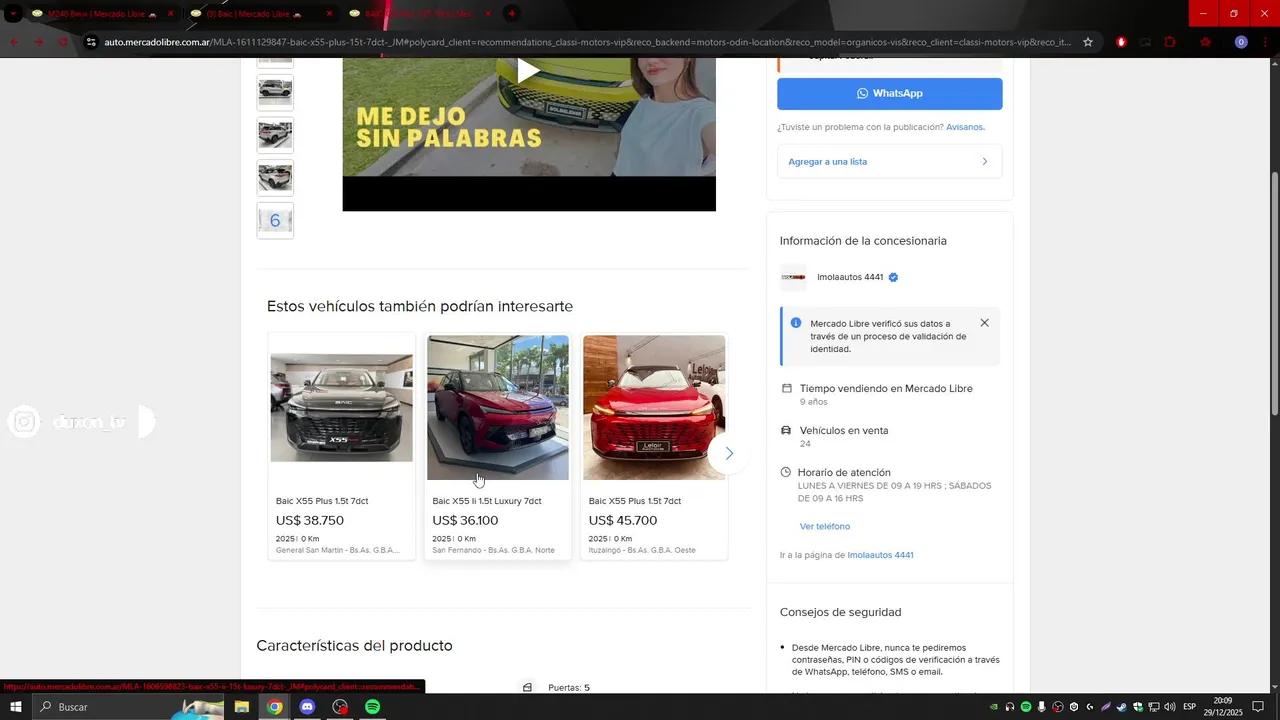Open the Agregar a una lista option
Image resolution: width=1280 pixels, height=720 pixels.
click(889, 161)
